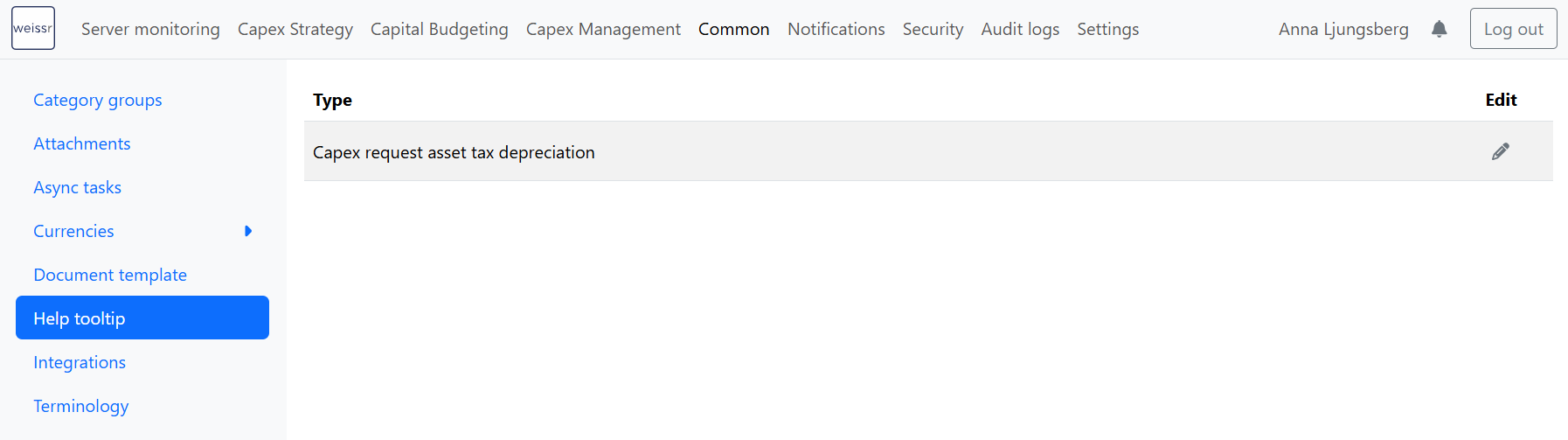
Task: Click the weissr logo icon
Action: point(33,28)
